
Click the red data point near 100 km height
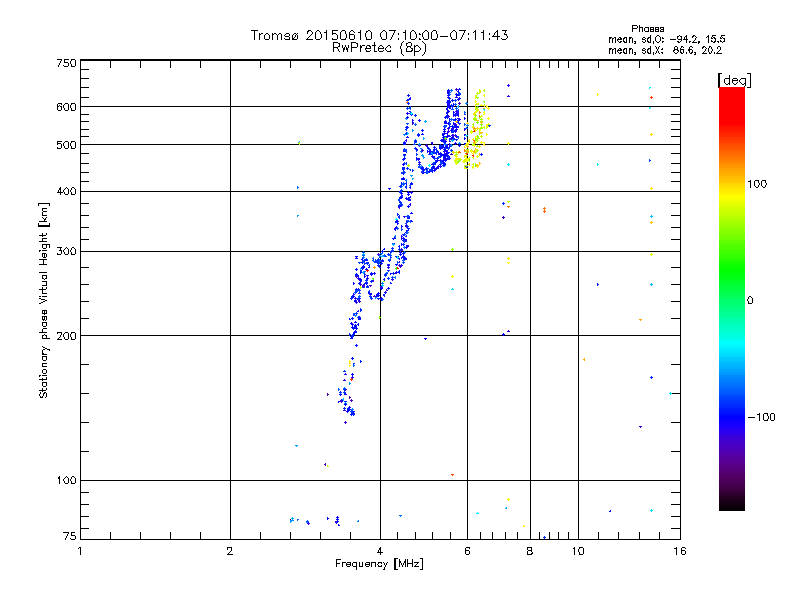pyautogui.click(x=453, y=475)
